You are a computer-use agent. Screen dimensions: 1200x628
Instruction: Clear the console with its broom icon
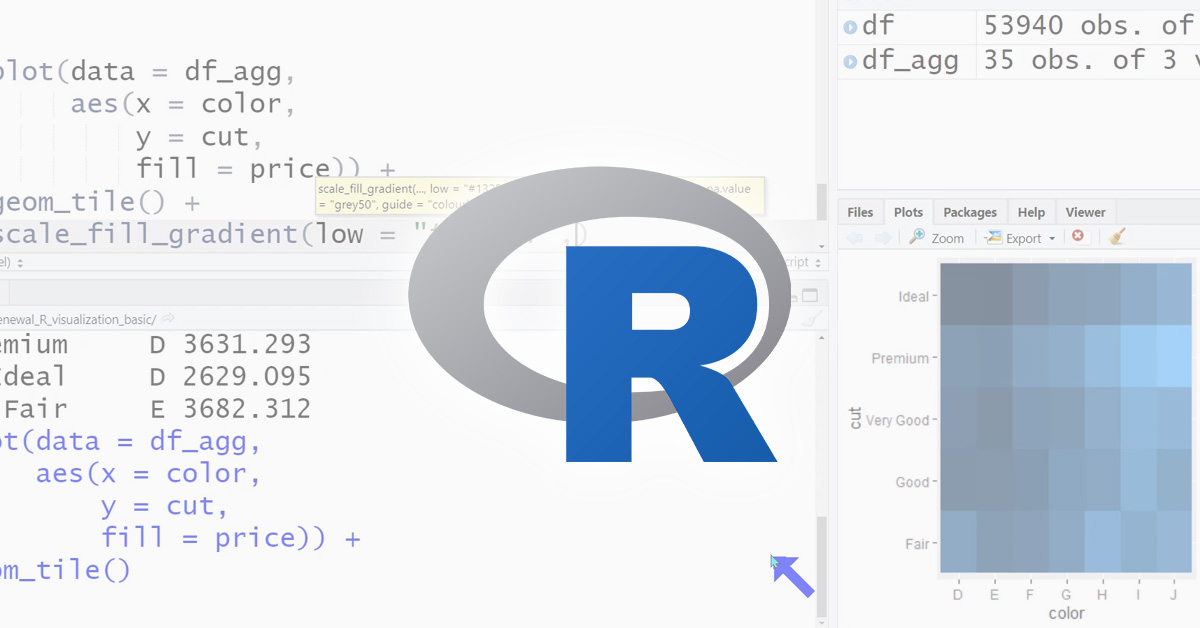[814, 319]
